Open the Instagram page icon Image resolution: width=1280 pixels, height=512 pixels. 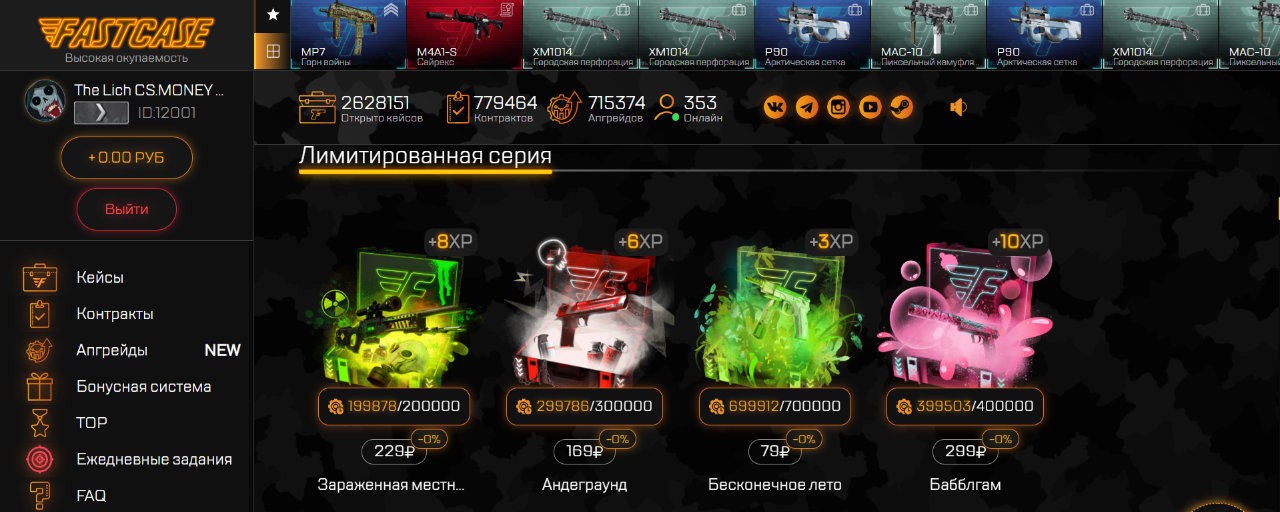pyautogui.click(x=838, y=106)
